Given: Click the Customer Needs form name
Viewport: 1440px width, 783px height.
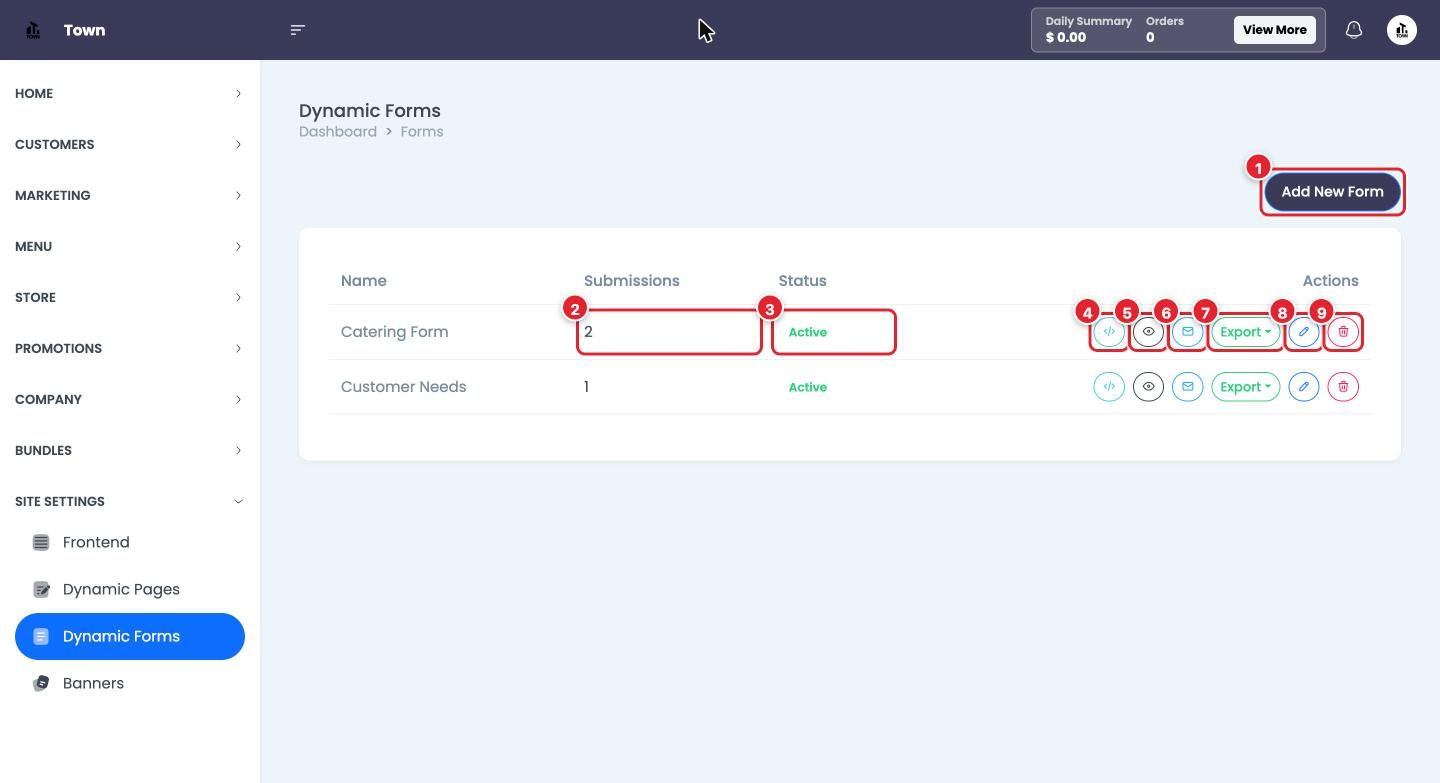Looking at the screenshot, I should (403, 387).
